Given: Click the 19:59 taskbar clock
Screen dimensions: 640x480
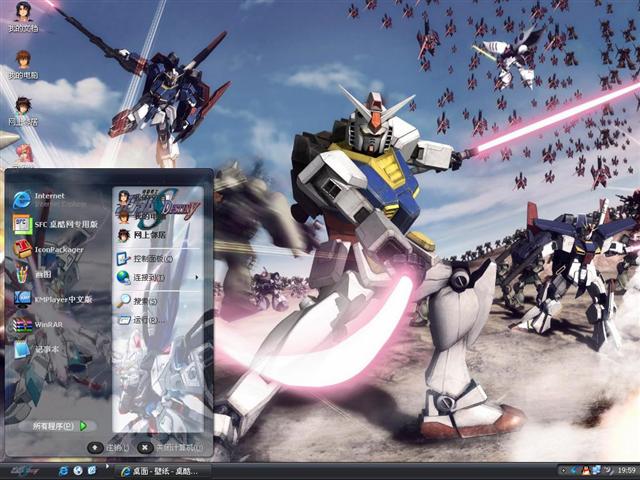Looking at the screenshot, I should (x=626, y=471).
